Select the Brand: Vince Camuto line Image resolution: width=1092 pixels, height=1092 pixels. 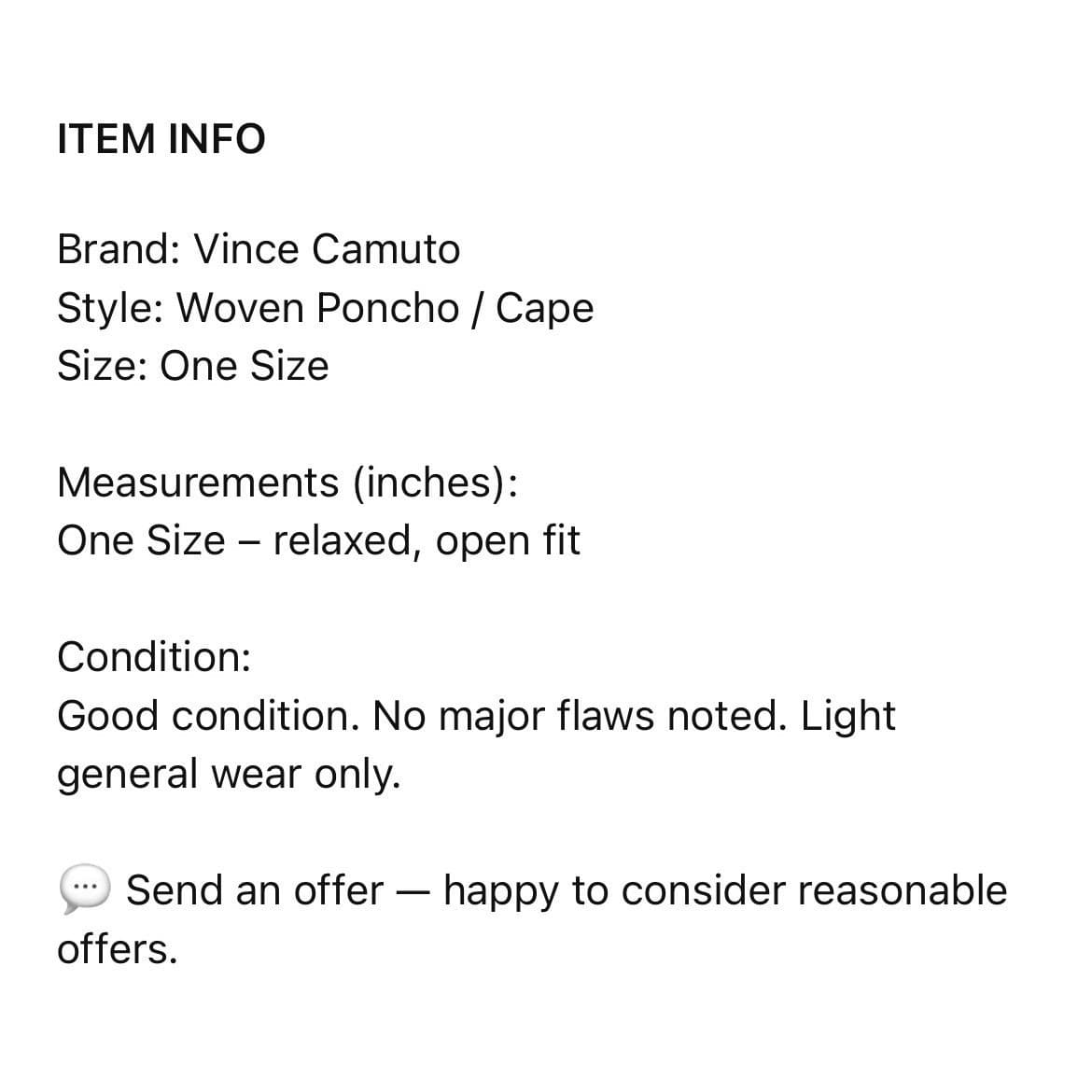[259, 249]
